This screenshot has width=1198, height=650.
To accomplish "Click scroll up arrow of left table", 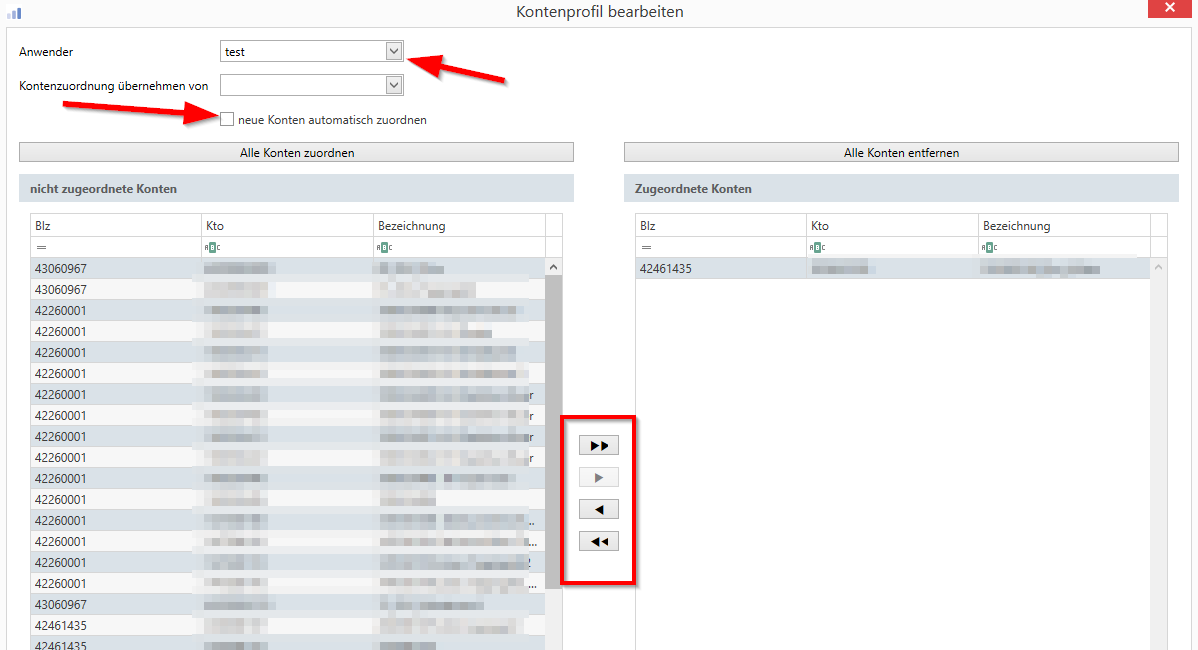I will point(553,267).
